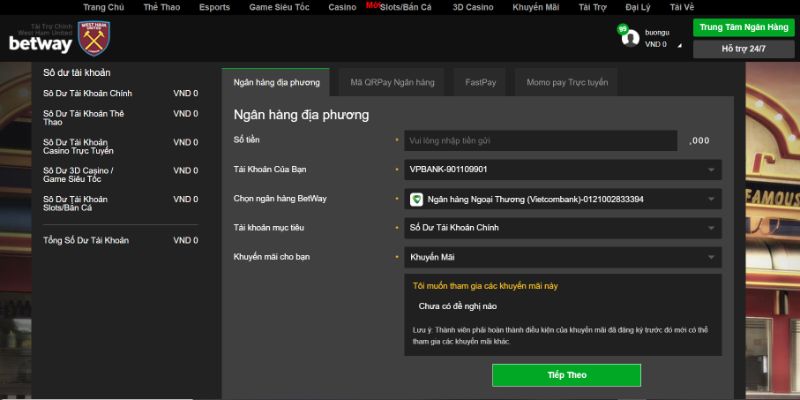Click Tôi muốn tham gia các khuyến mãi này
Image resolution: width=800 pixels, height=400 pixels.
click(485, 286)
